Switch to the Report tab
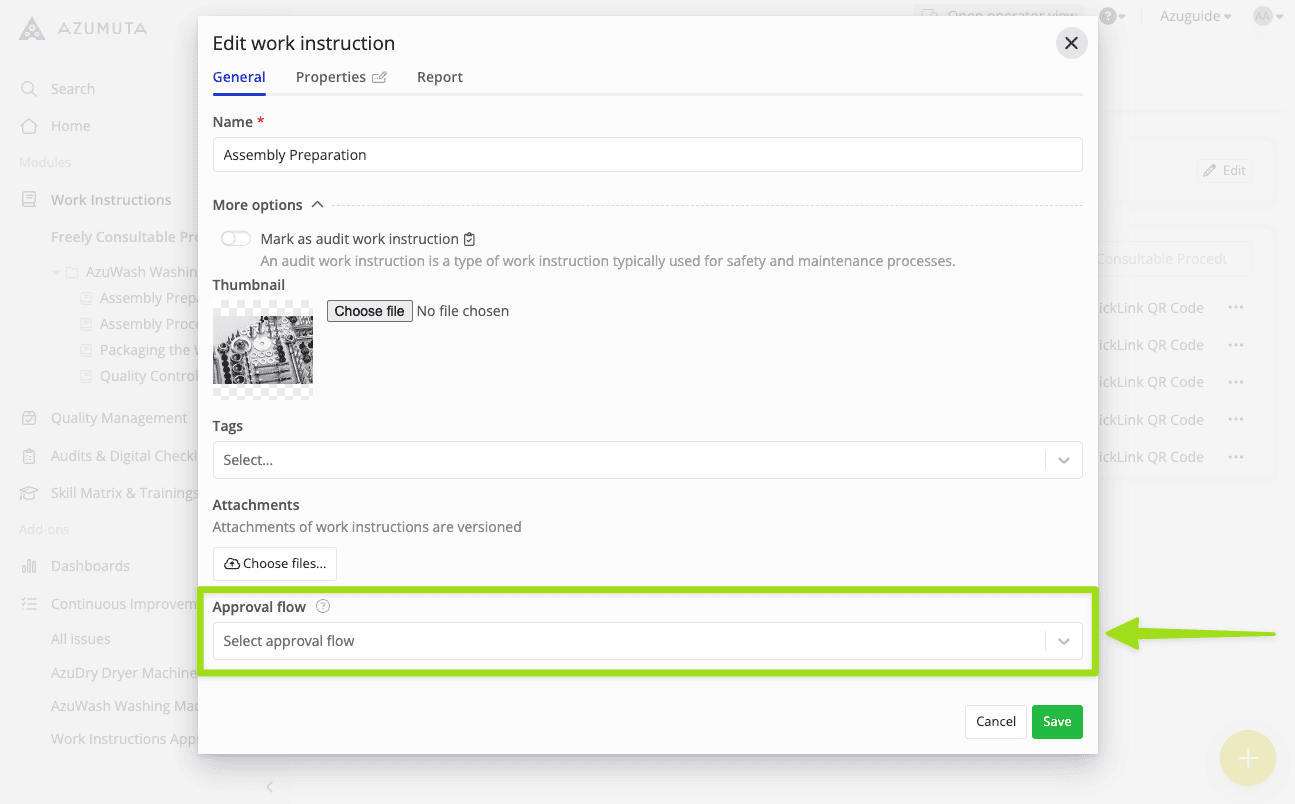1295x804 pixels. [x=440, y=77]
